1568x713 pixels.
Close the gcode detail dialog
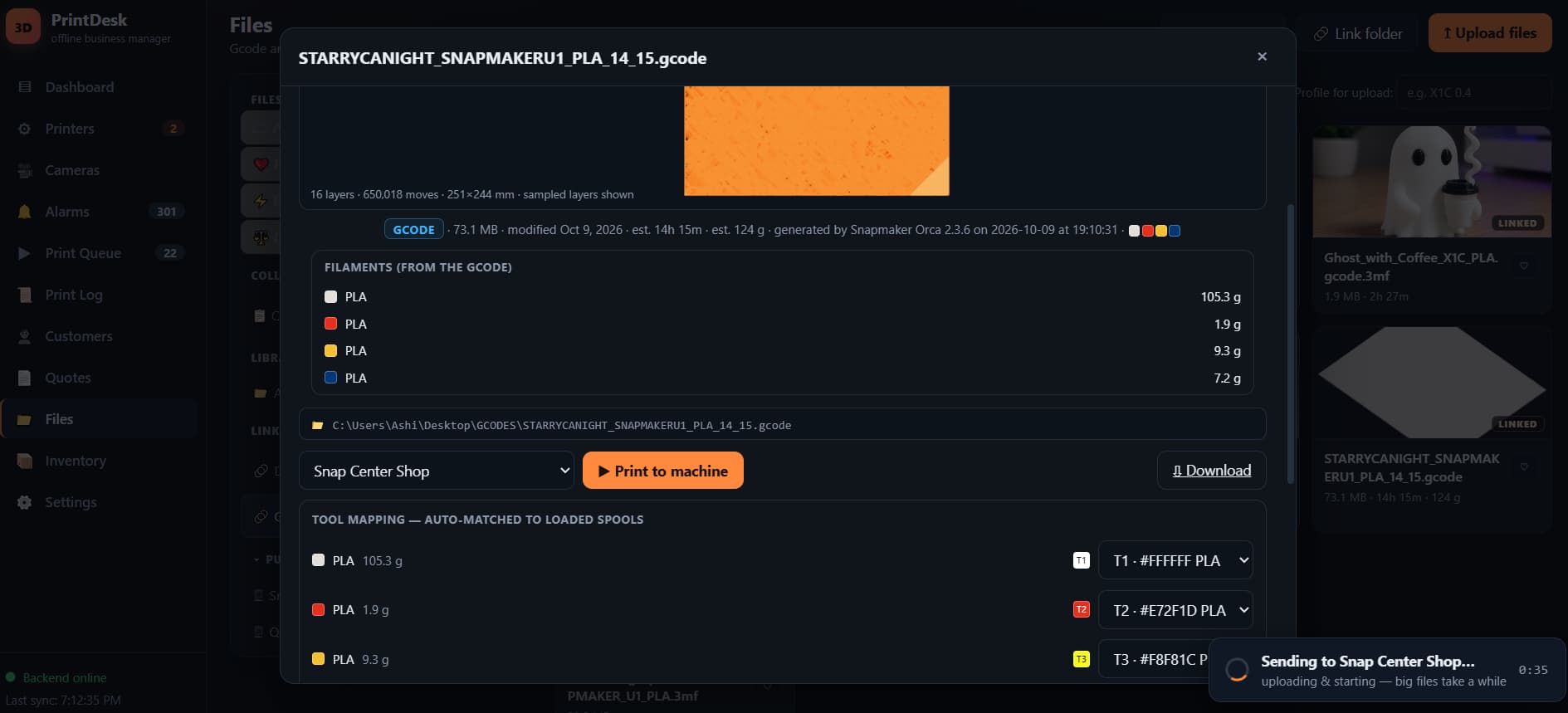click(x=1262, y=56)
